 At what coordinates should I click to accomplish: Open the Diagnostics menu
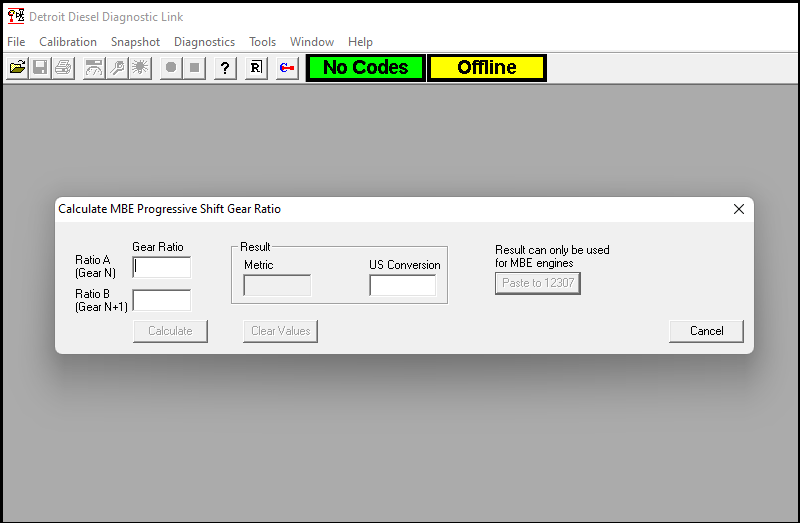coord(204,42)
